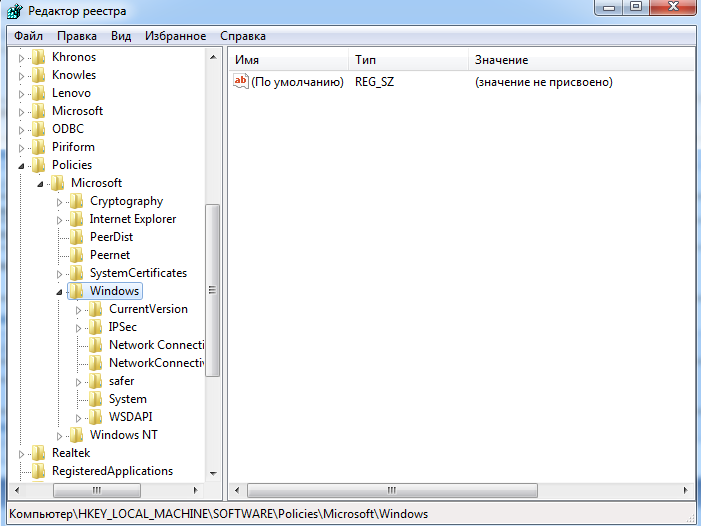Click the Network Connections folder icon
The height and width of the screenshot is (526, 701).
click(95, 345)
